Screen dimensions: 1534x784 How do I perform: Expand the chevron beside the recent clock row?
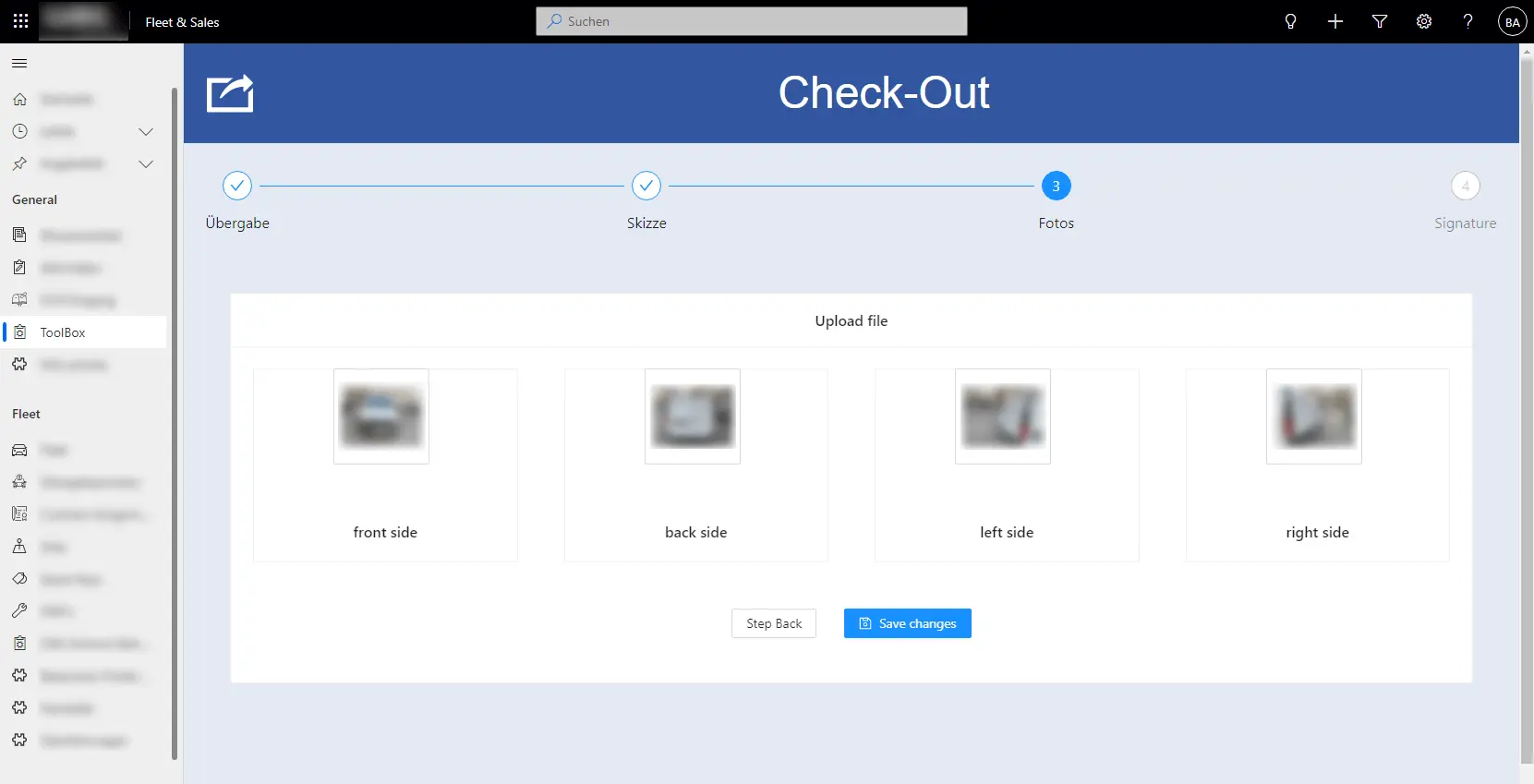[146, 132]
